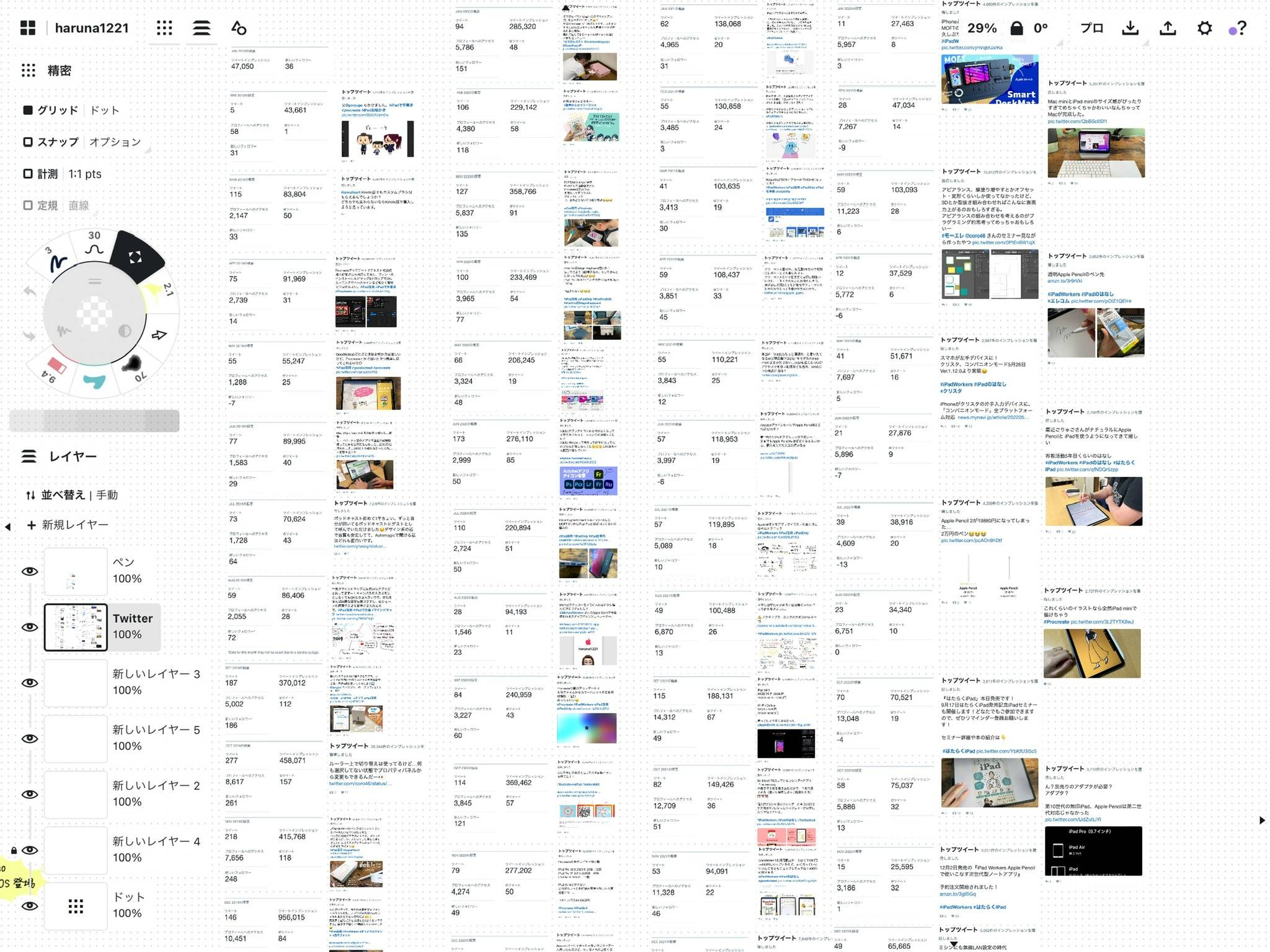The image size is (1270, 952).
Task: Select the wavy line tool labeled 30
Action: pos(94,244)
